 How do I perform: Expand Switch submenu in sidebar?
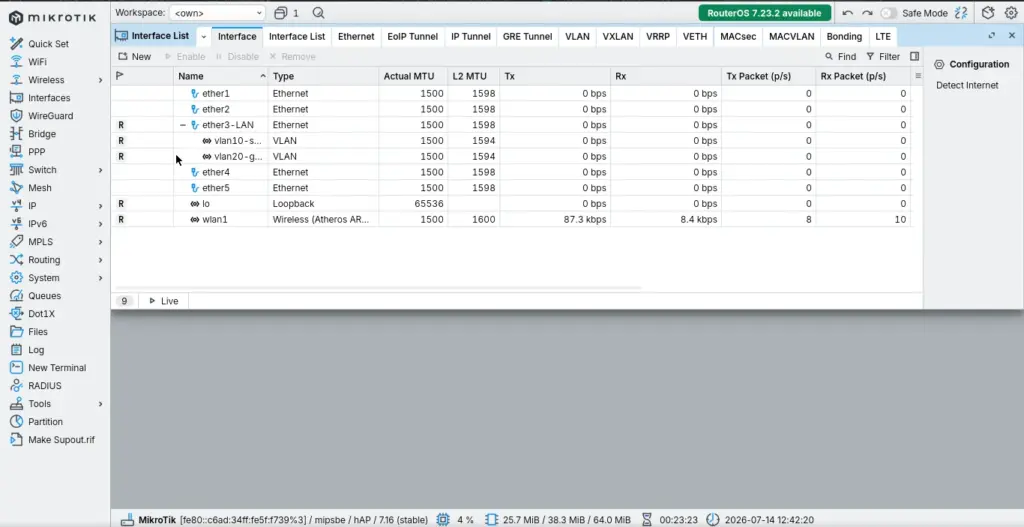coord(101,170)
